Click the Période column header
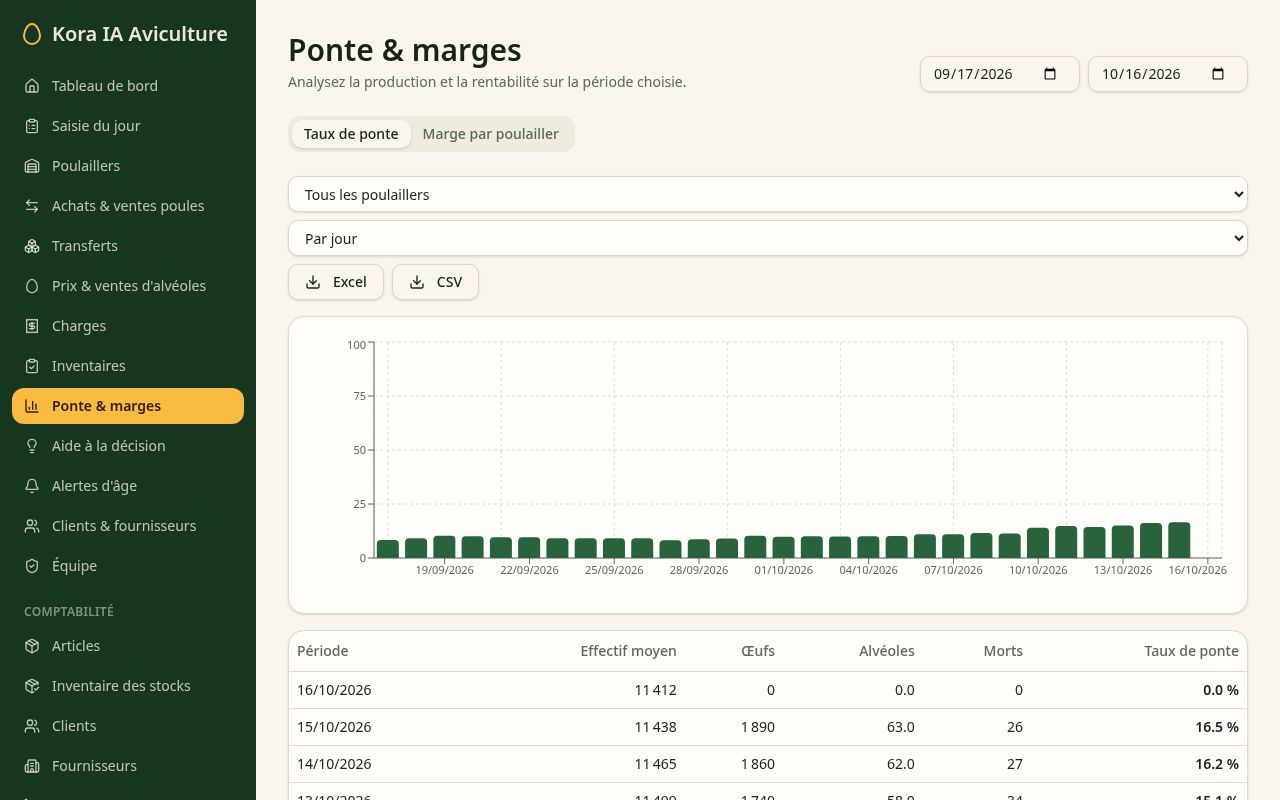 coord(322,651)
